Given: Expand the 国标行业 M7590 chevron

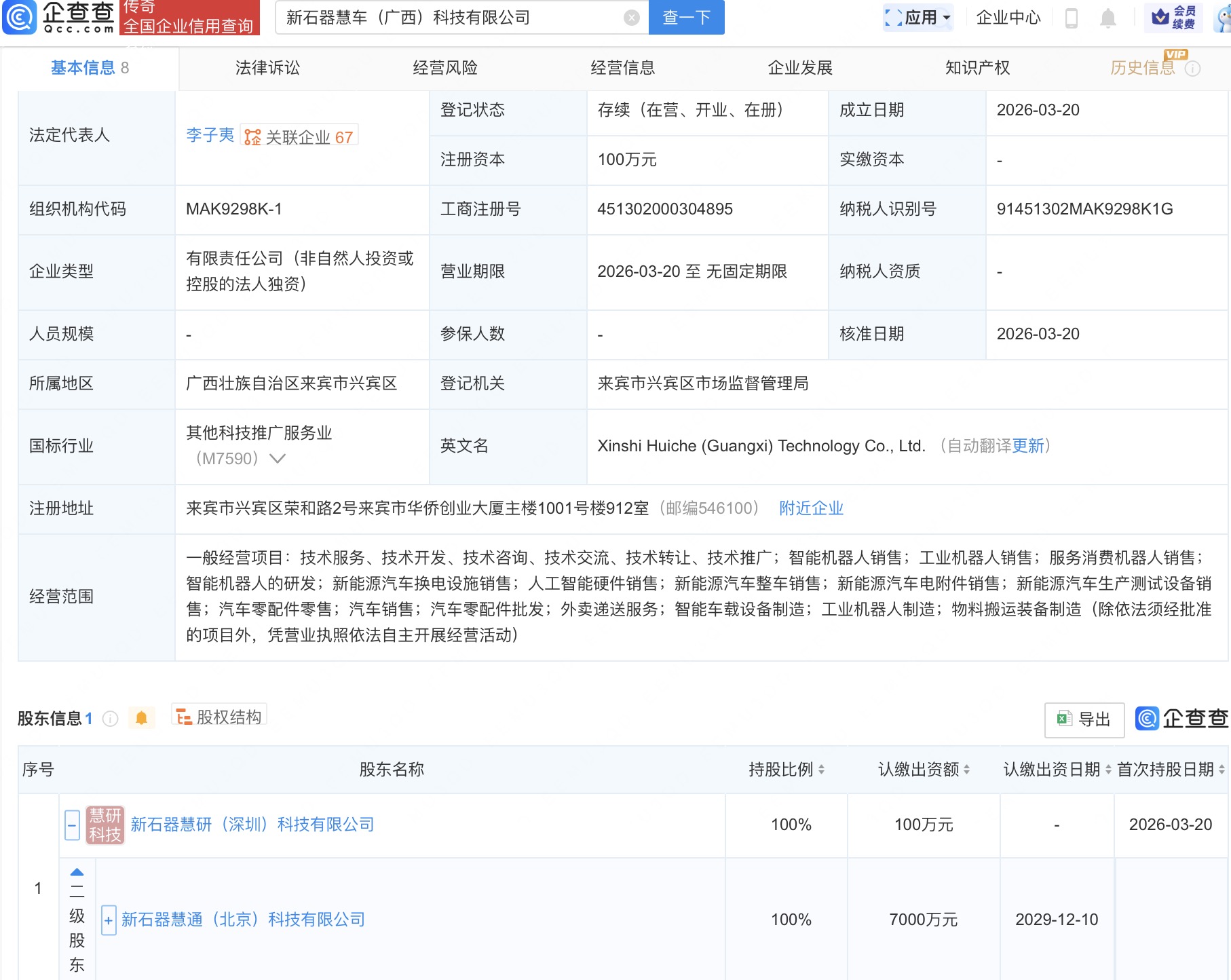Looking at the screenshot, I should point(276,458).
